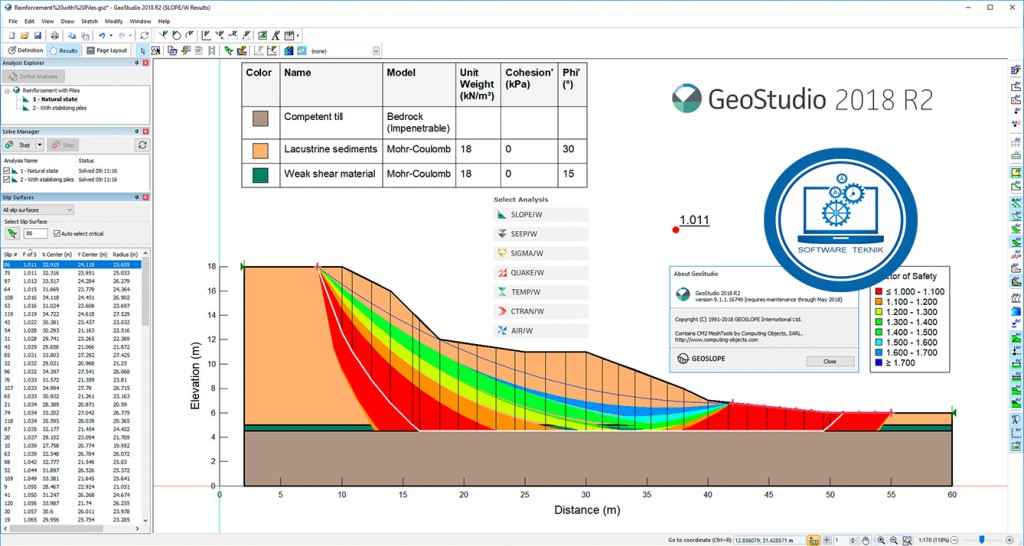This screenshot has width=1024, height=546.
Task: Collapse the Reinforcement with Piles tree node
Action: pos(7,90)
